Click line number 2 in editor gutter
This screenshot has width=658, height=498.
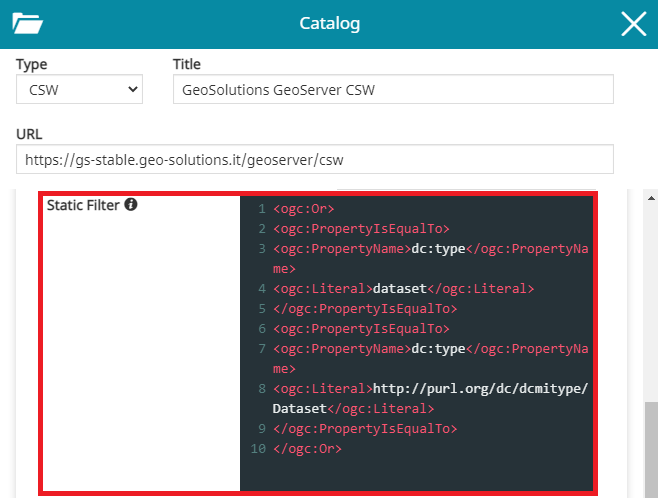coord(260,229)
